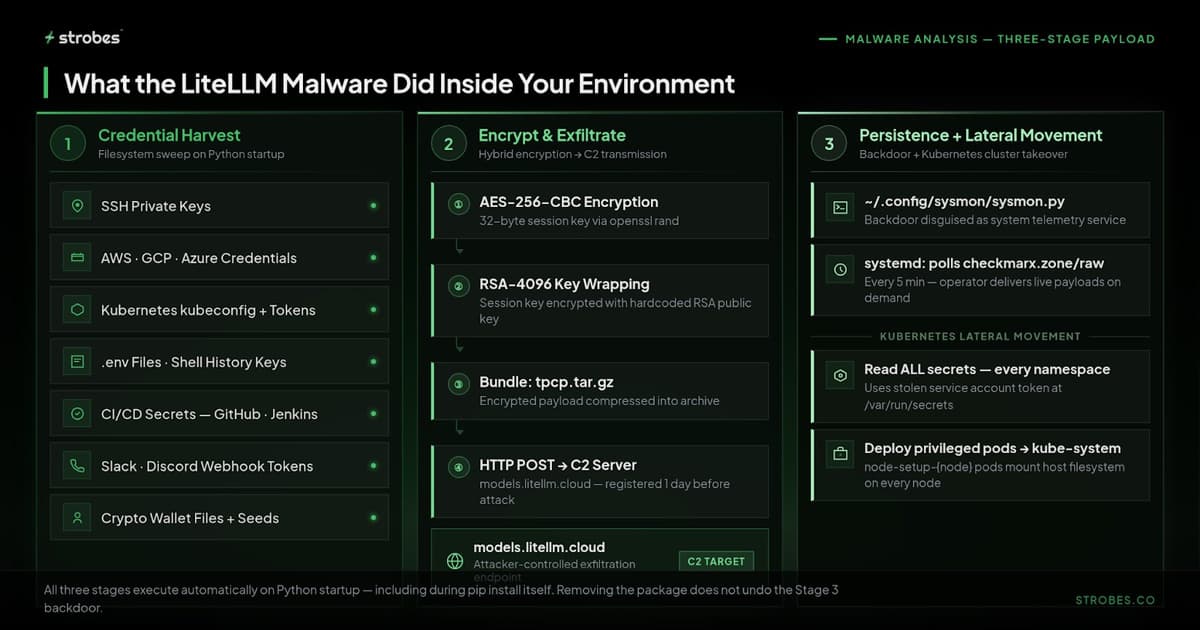
Task: Click the Kubernetes kubeconfig + Tokens label
Action: [208, 310]
